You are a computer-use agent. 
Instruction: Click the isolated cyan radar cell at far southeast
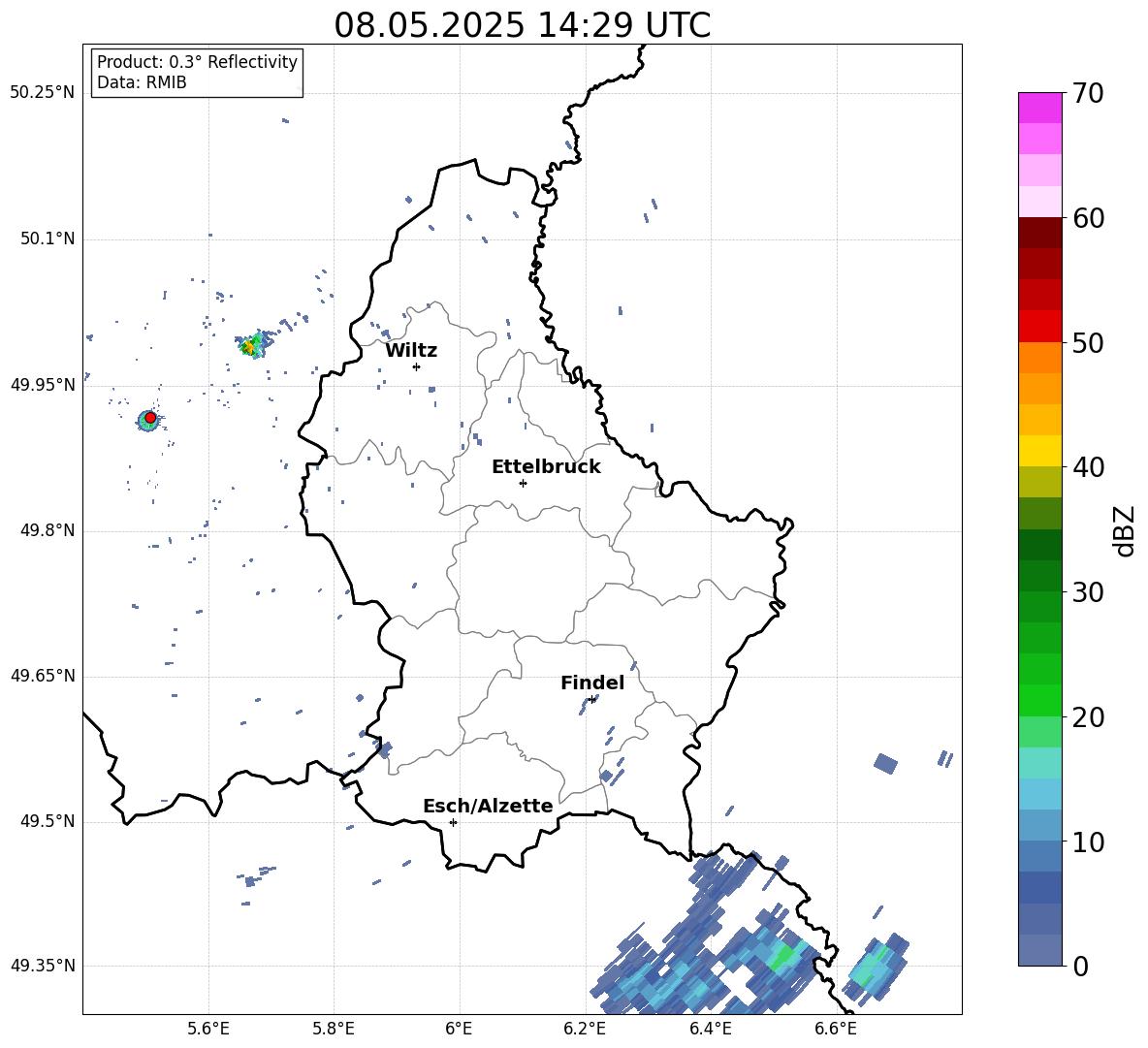point(877,968)
